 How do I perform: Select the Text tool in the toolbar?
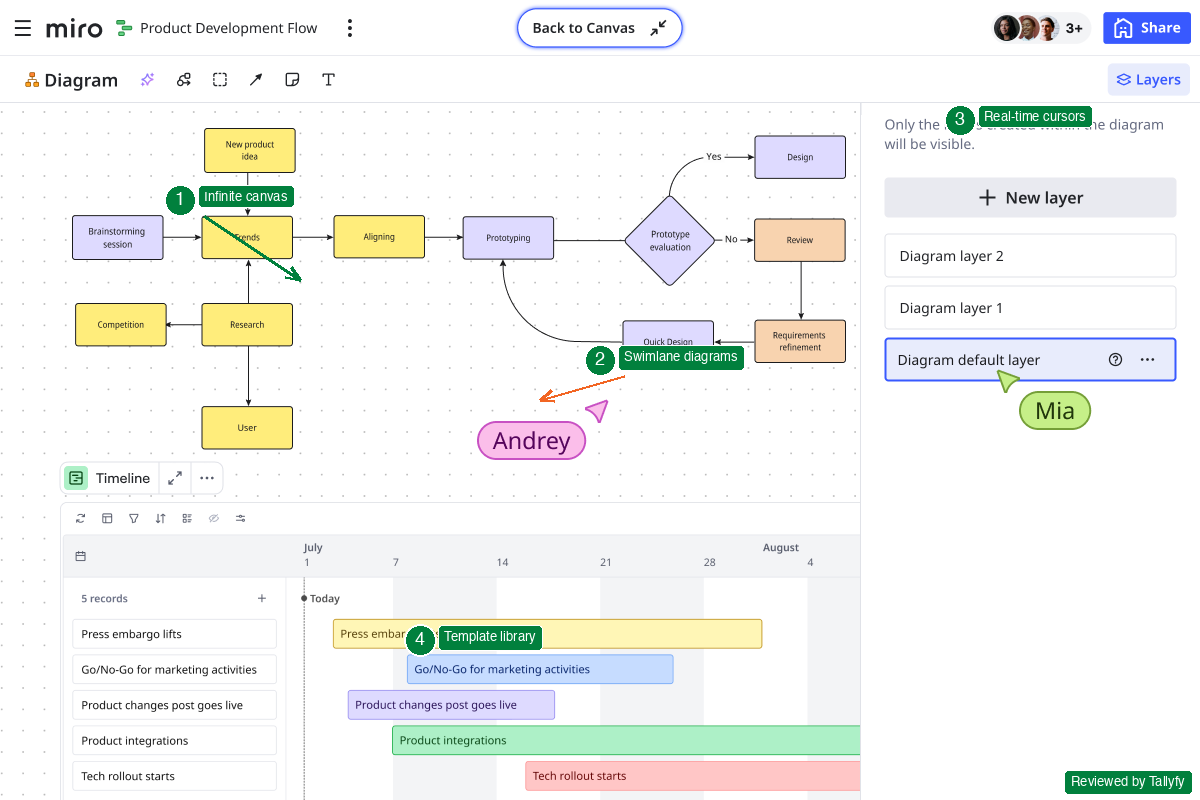(328, 79)
